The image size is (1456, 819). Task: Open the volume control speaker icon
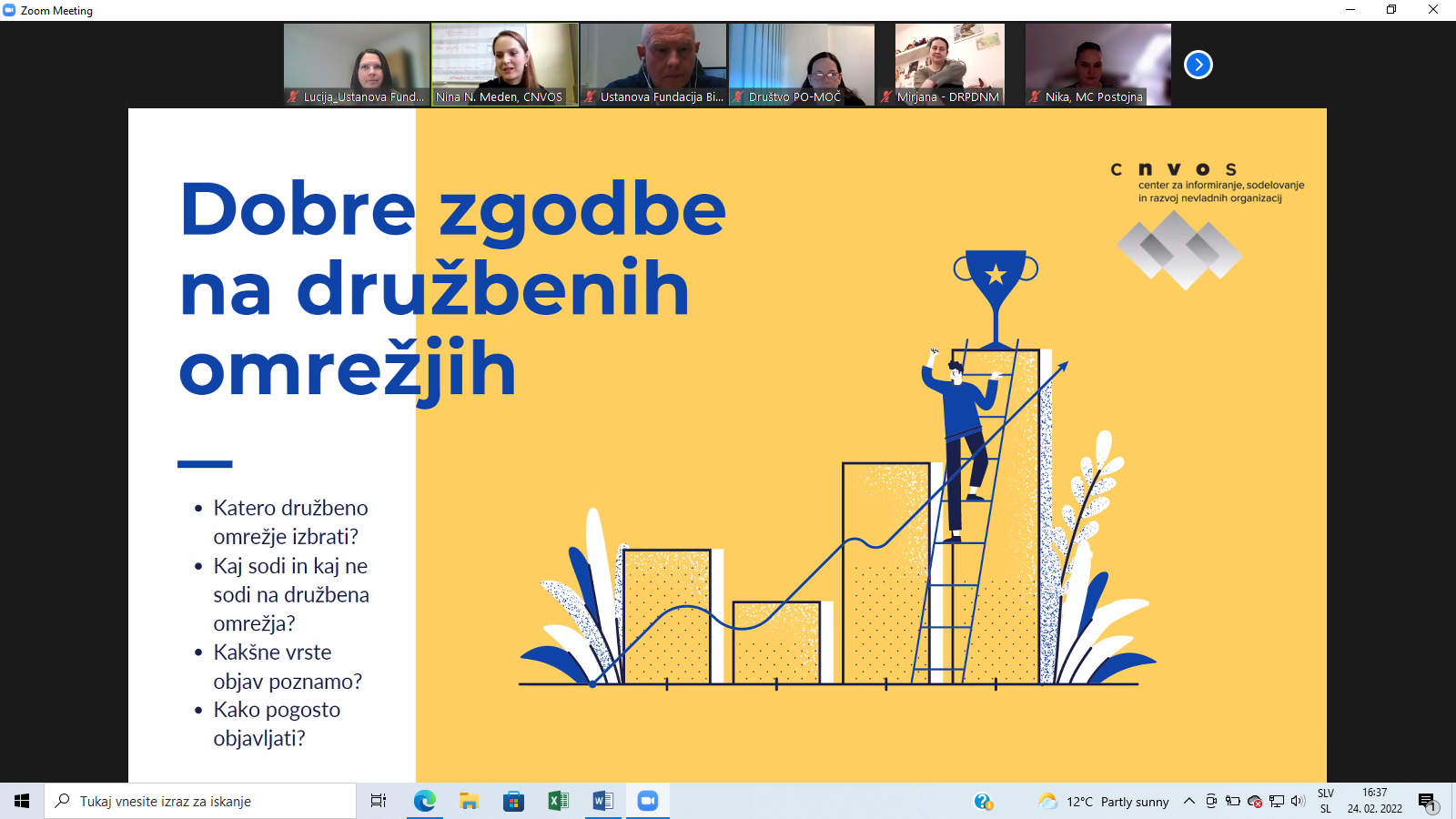click(1298, 801)
